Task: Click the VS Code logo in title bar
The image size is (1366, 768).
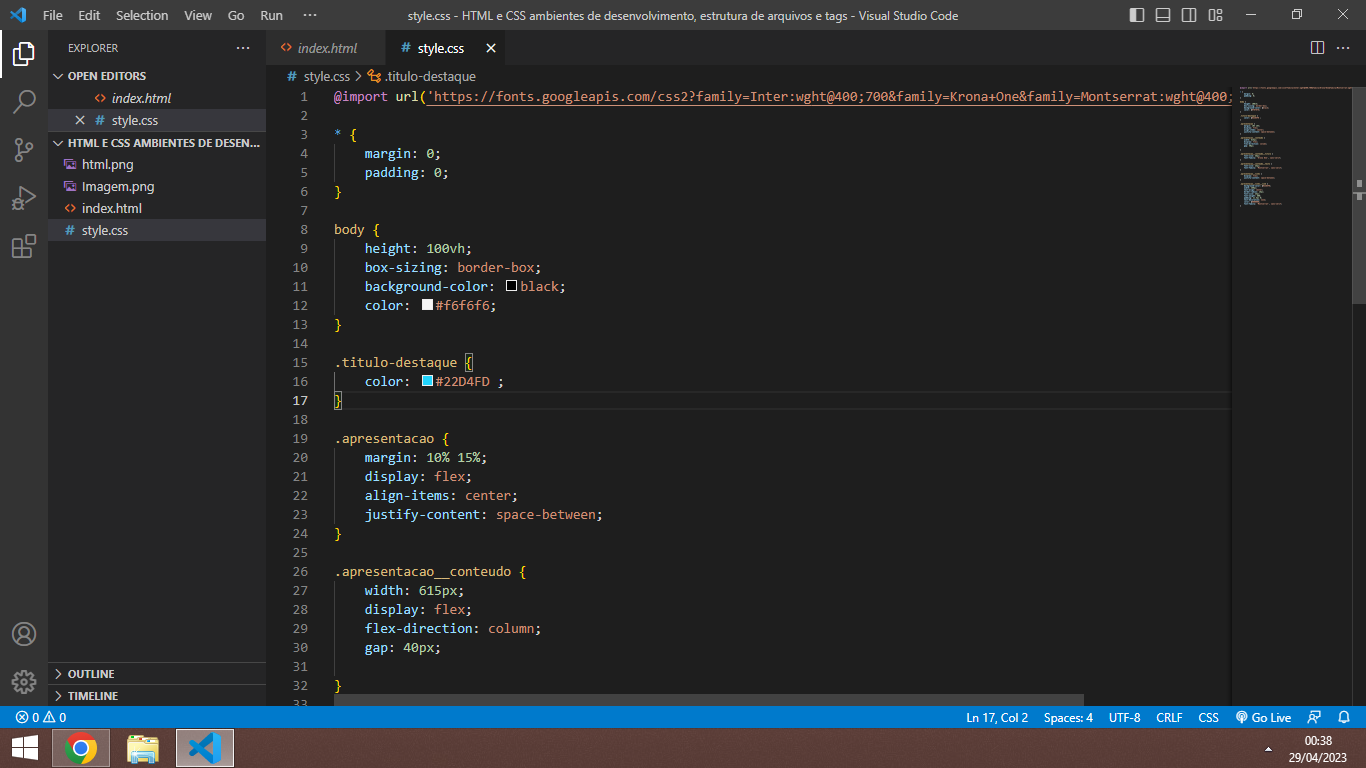Action: (17, 15)
